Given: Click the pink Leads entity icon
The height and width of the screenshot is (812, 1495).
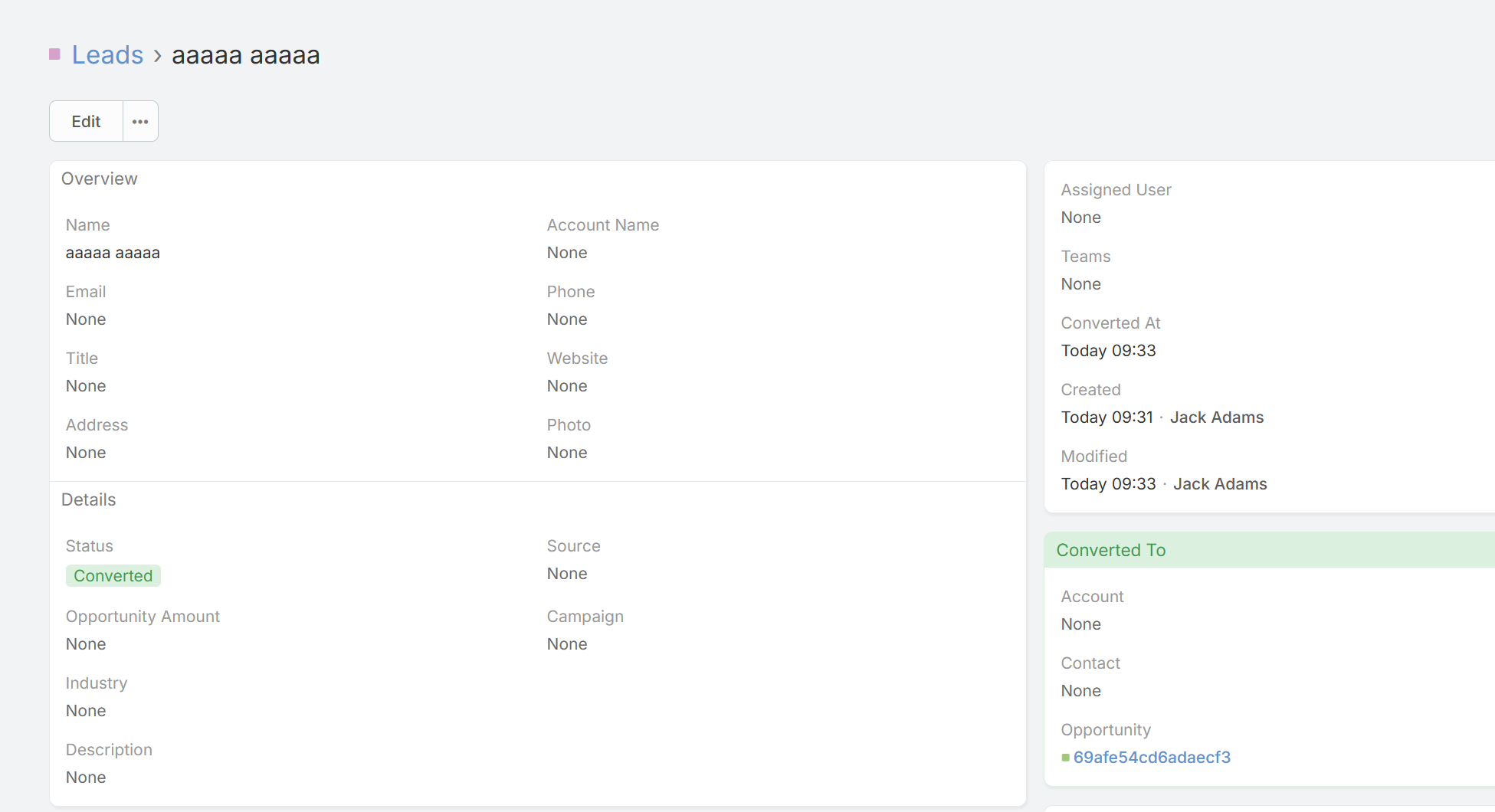Looking at the screenshot, I should tap(54, 54).
